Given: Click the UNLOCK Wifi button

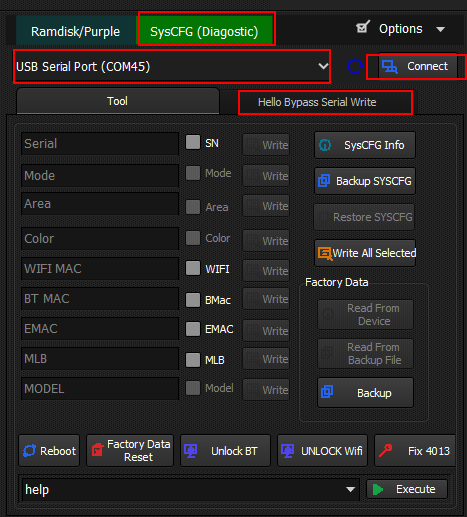Looking at the screenshot, I should [x=322, y=451].
